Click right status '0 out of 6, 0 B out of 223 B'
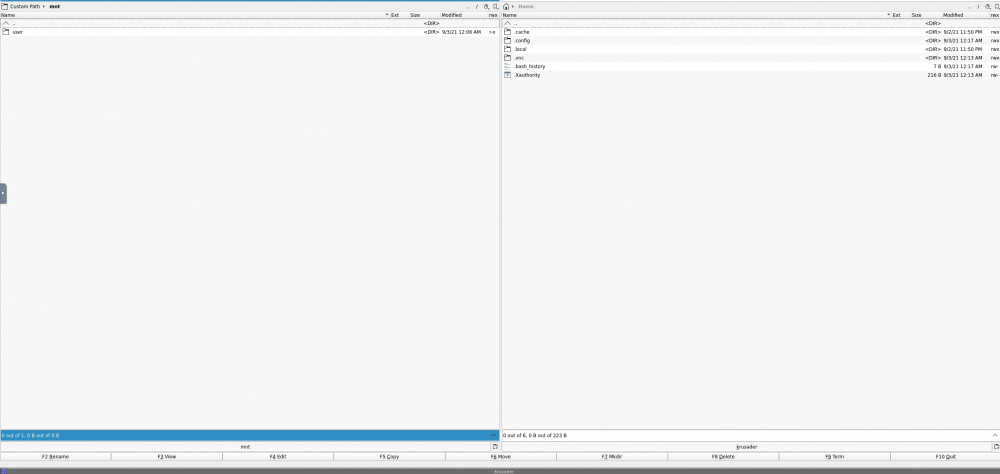The height and width of the screenshot is (474, 1000). pyautogui.click(x=535, y=435)
